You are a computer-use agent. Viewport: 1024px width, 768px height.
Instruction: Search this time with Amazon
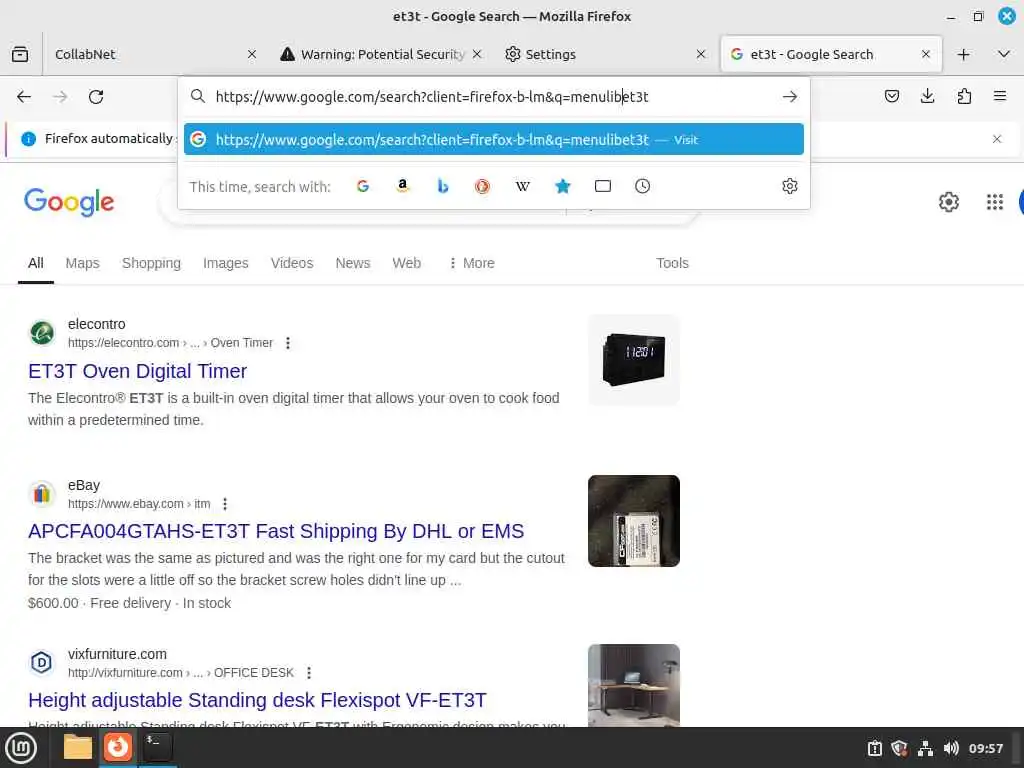pos(403,186)
